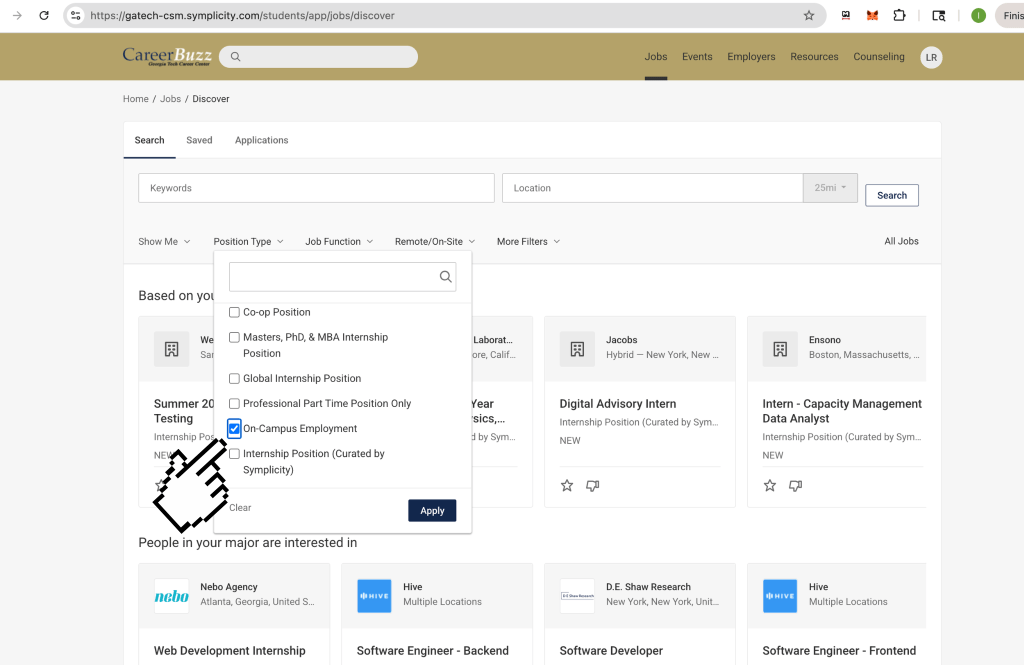Open Software Engineer - Frontend job
Image resolution: width=1024 pixels, height=665 pixels.
[839, 651]
